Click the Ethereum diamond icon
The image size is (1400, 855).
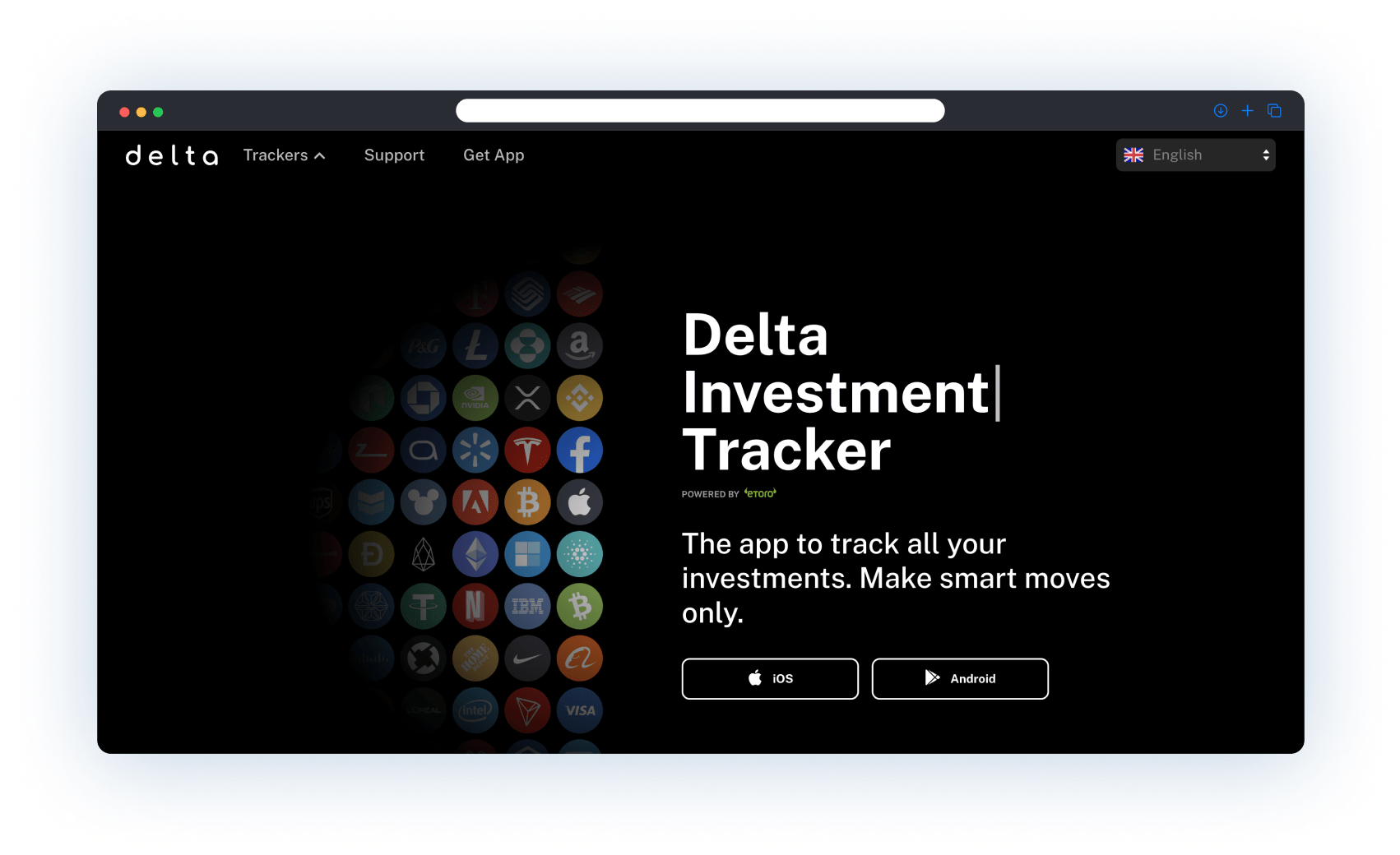(x=475, y=554)
